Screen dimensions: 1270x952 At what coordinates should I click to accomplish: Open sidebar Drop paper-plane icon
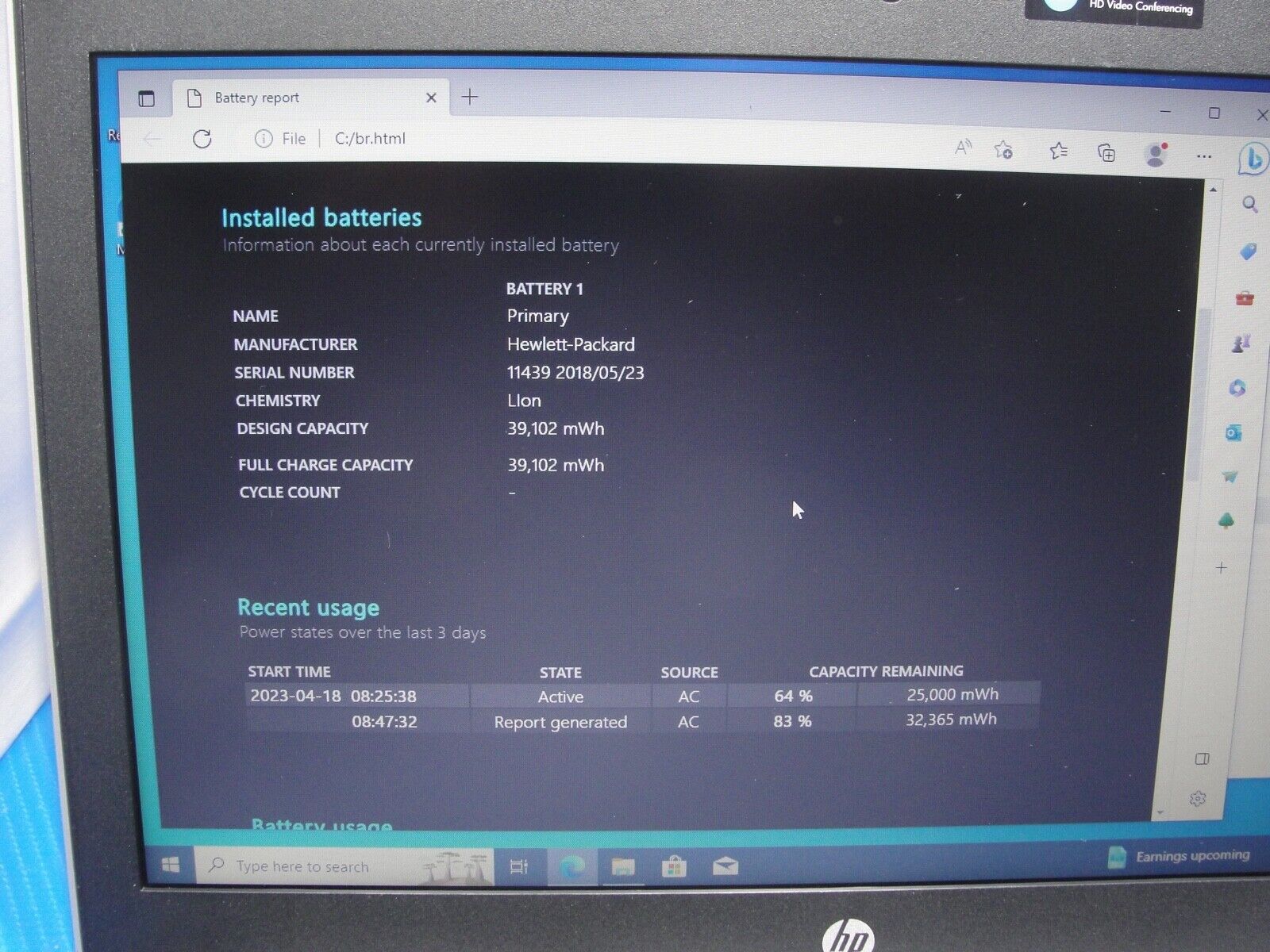(x=1230, y=477)
